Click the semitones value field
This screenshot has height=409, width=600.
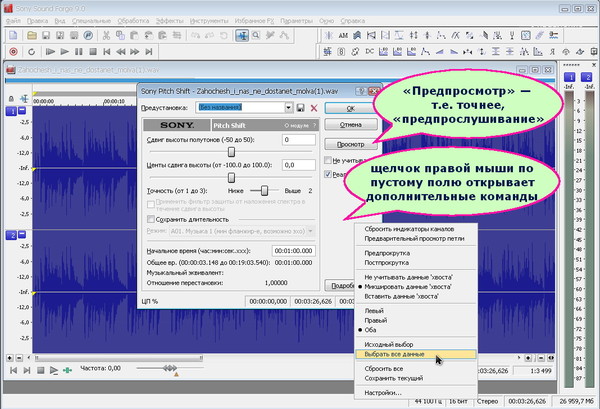pos(298,140)
